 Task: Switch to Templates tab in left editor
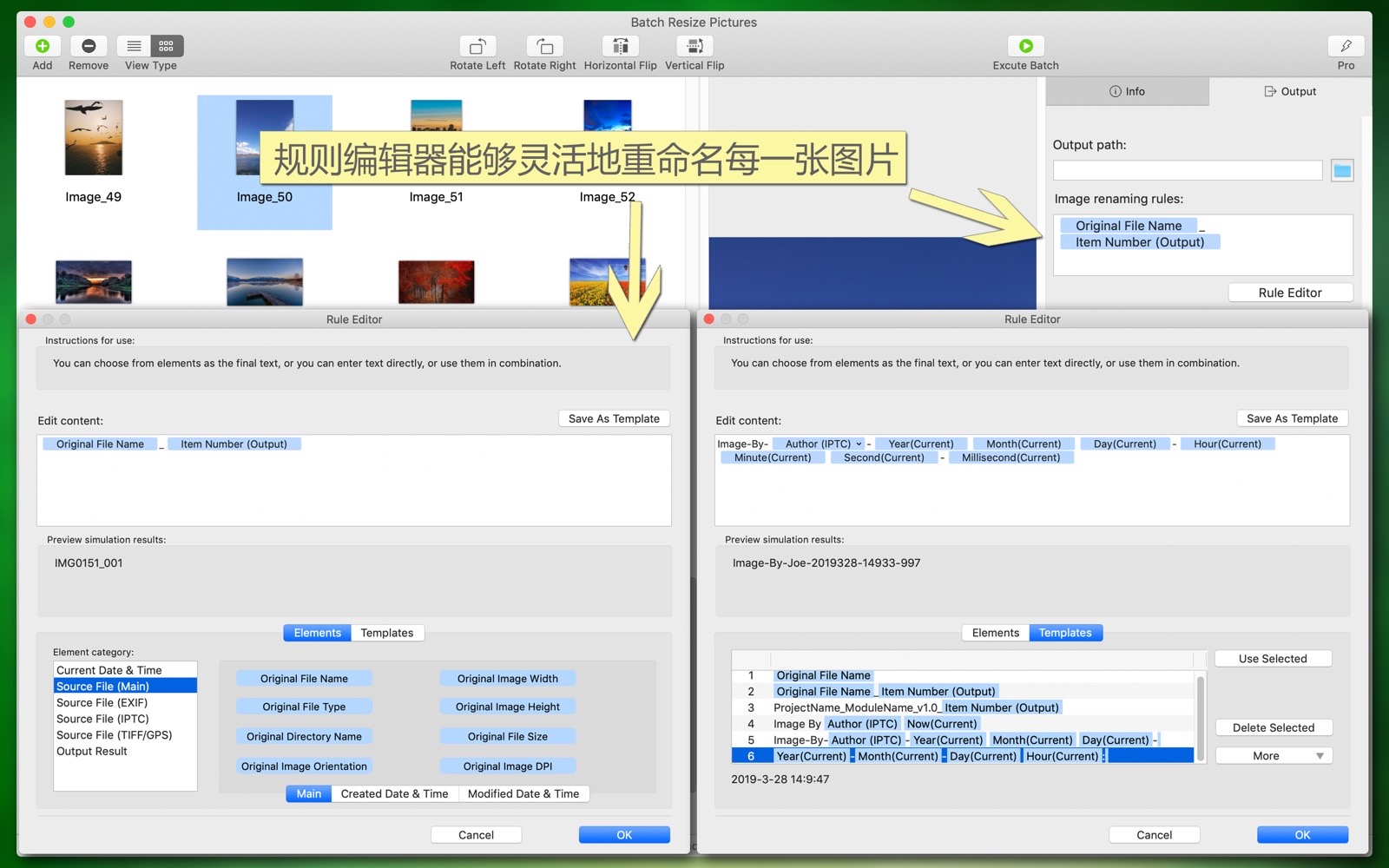(387, 633)
